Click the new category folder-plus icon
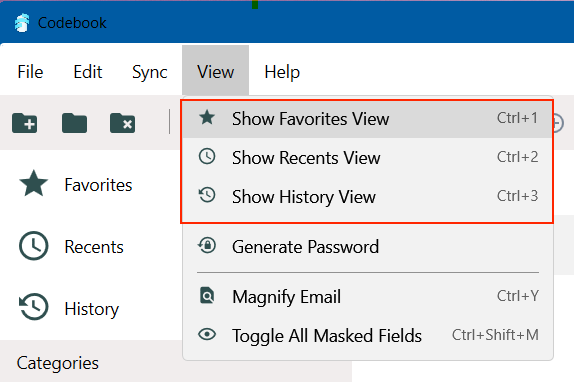 [25, 123]
